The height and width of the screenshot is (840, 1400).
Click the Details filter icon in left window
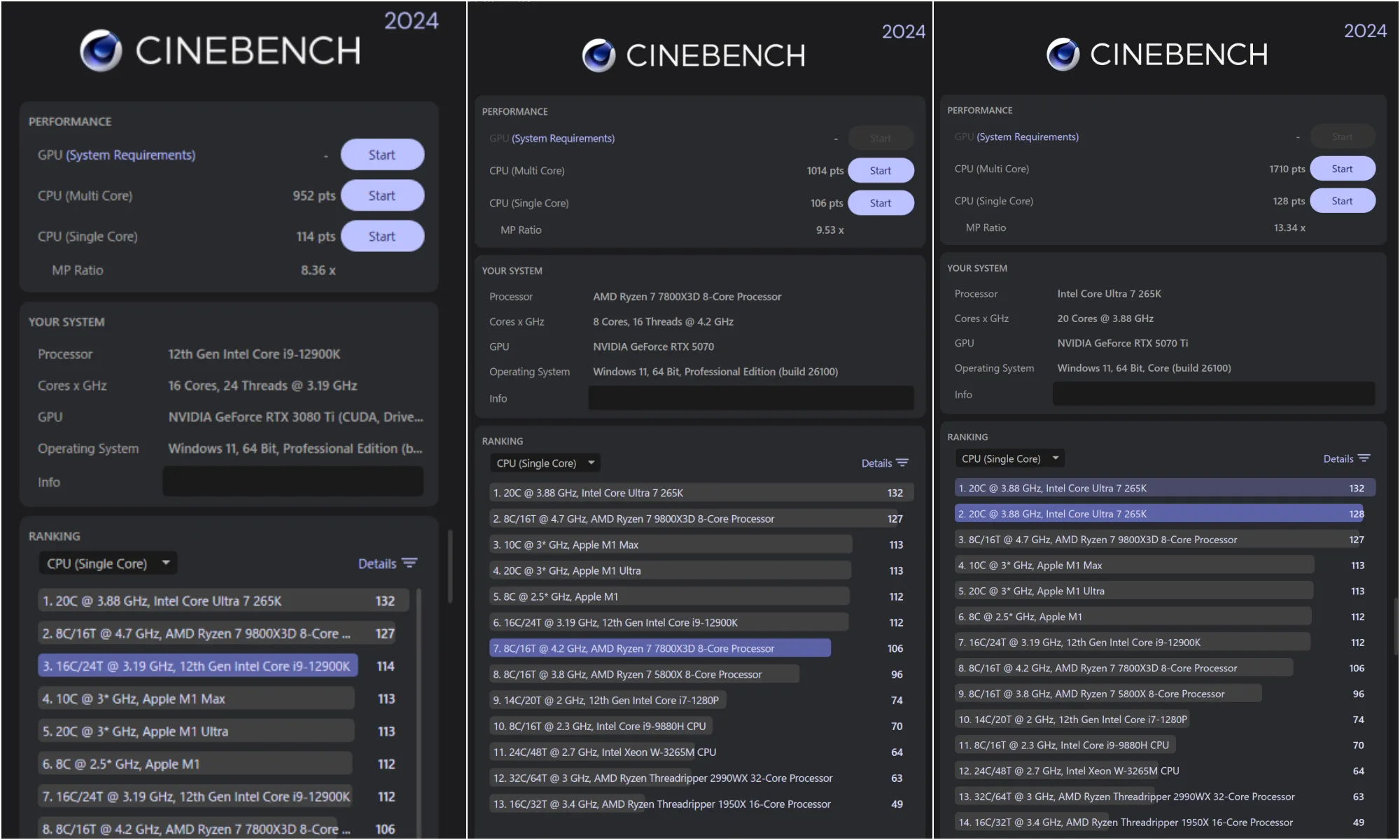(410, 563)
